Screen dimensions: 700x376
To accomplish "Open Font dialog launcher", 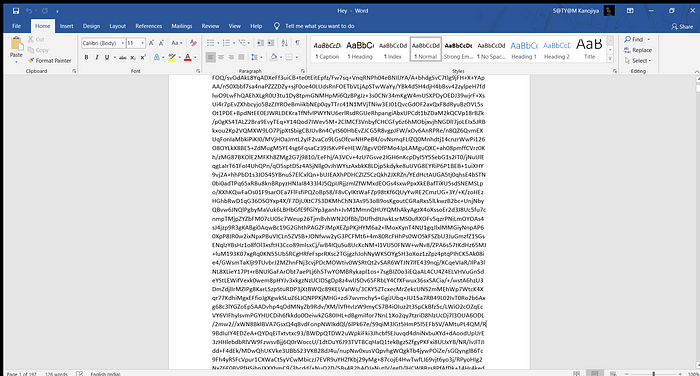I will (198, 71).
